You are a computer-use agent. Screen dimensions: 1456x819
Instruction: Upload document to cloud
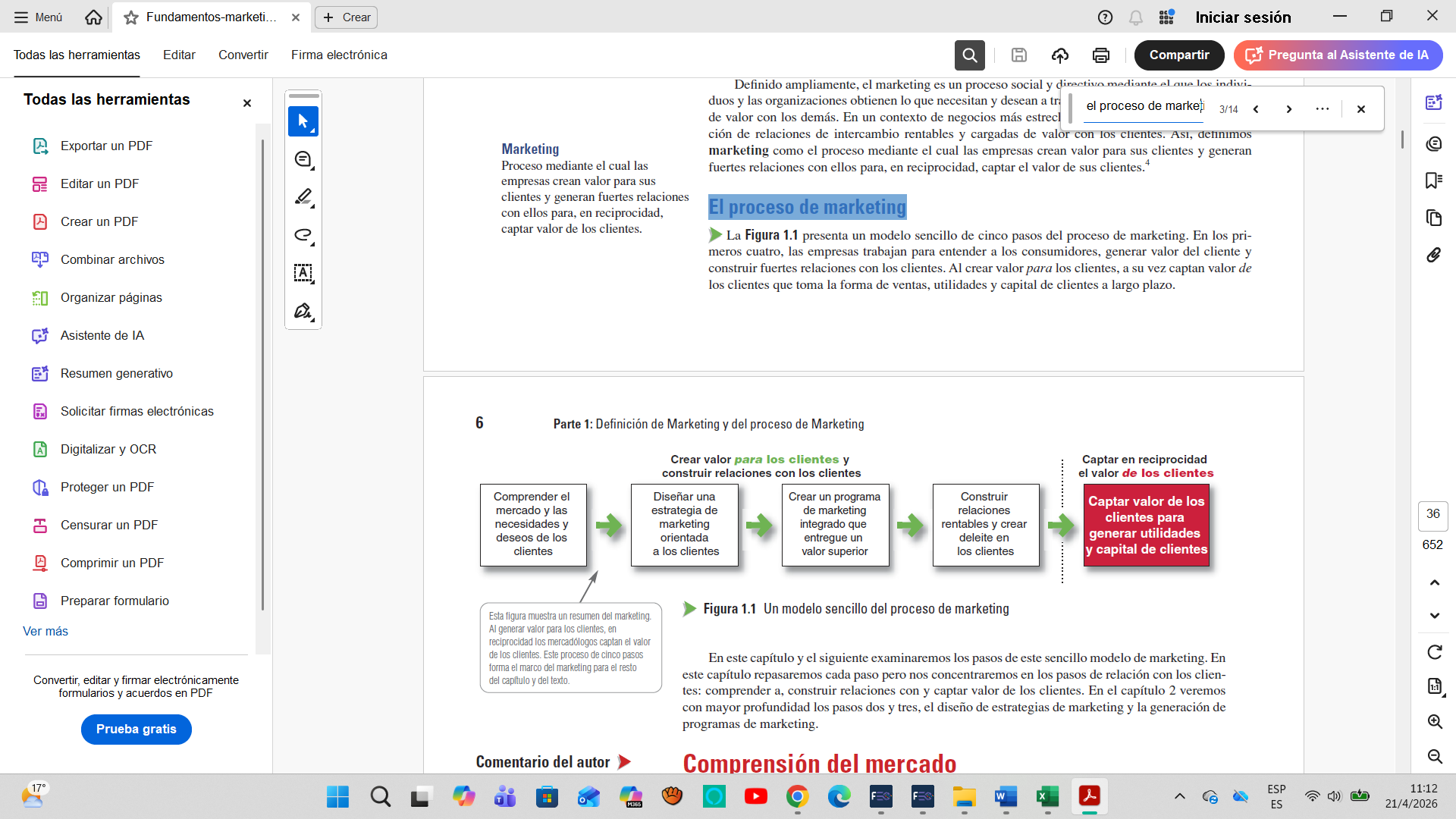pos(1060,55)
